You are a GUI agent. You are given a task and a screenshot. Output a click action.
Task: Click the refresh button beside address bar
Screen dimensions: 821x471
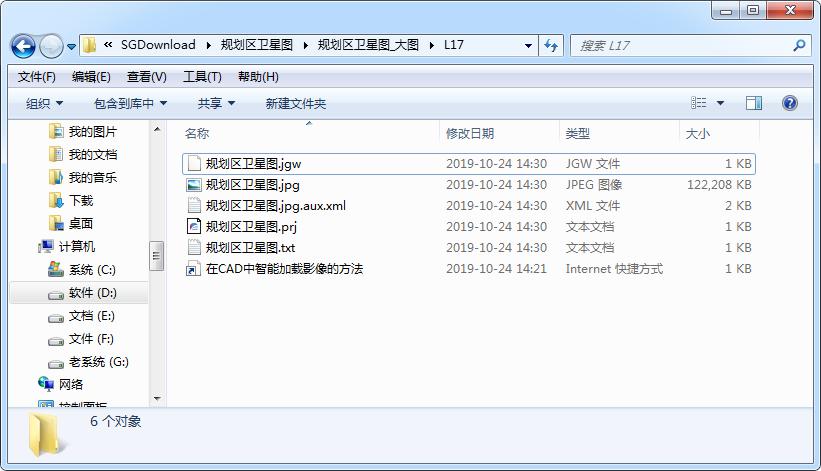[551, 45]
